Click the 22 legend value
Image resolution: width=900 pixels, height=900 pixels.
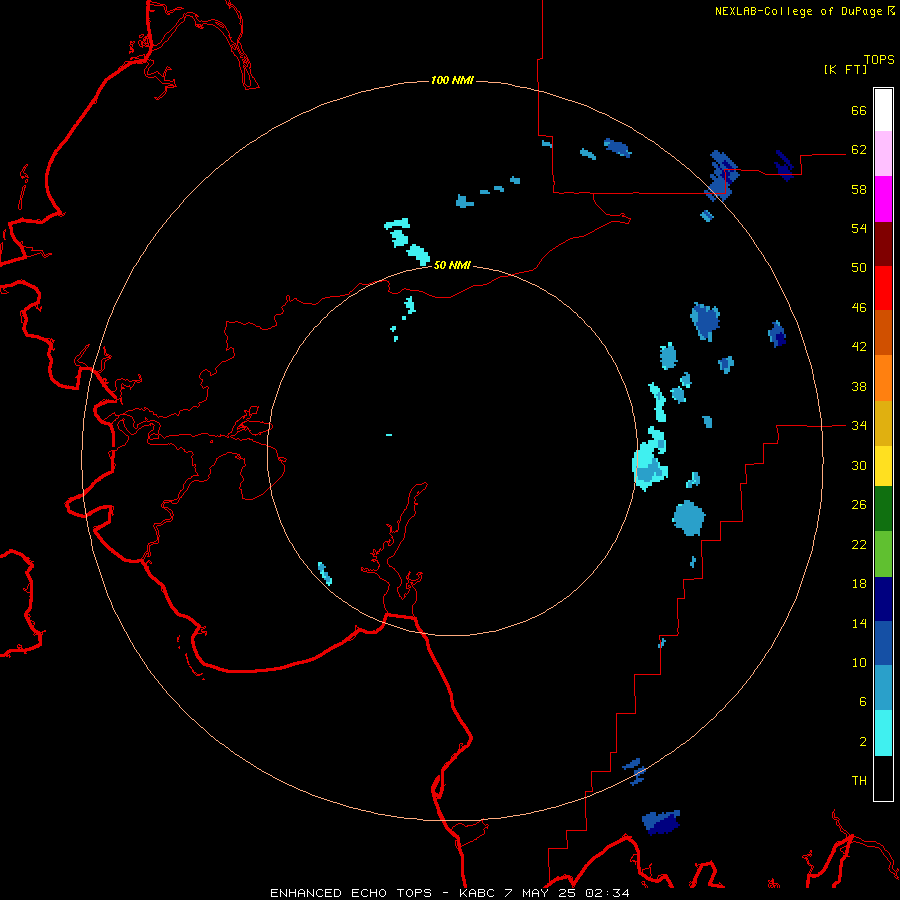click(859, 544)
